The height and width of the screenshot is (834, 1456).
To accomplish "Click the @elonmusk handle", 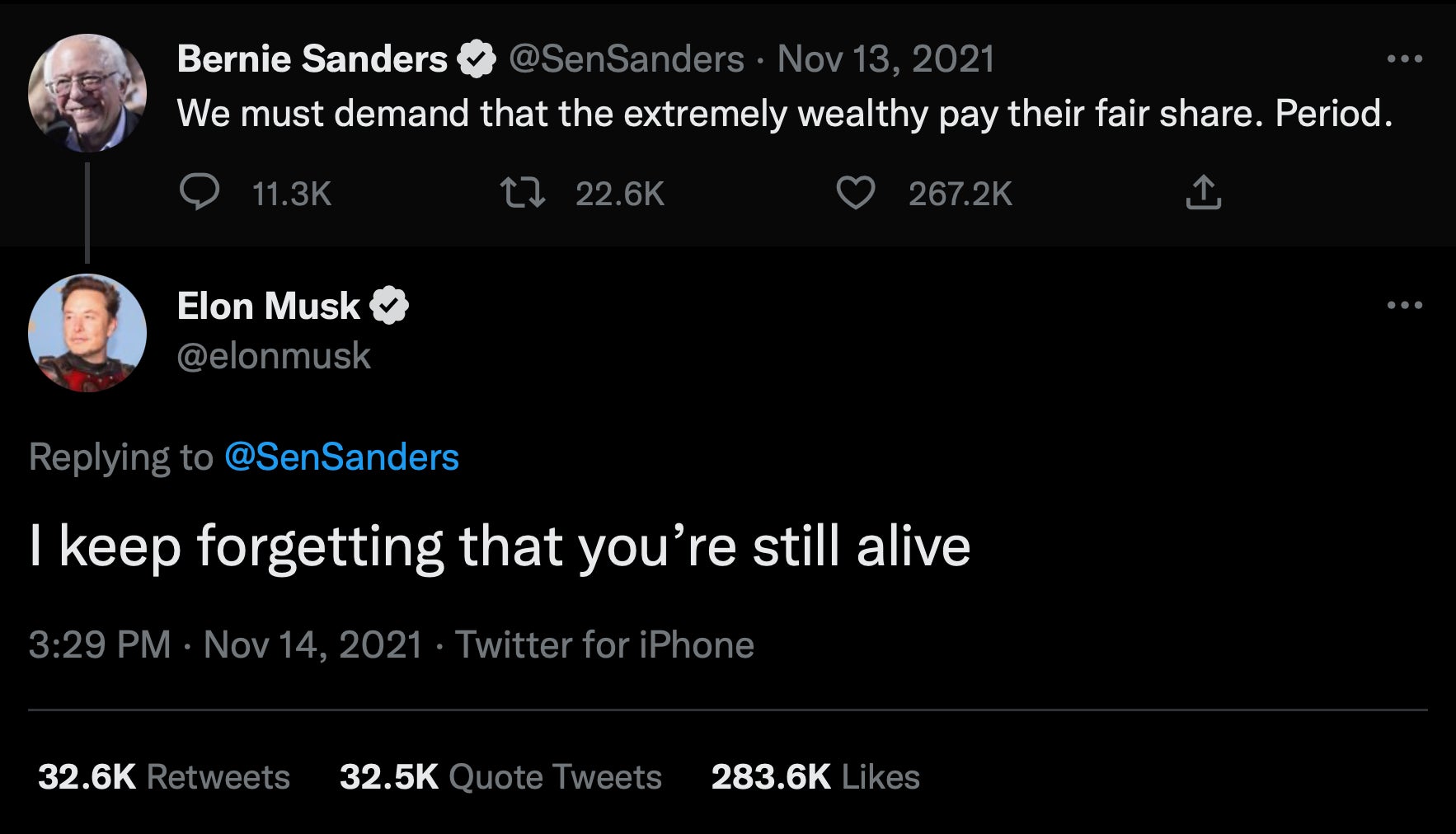I will coord(274,356).
